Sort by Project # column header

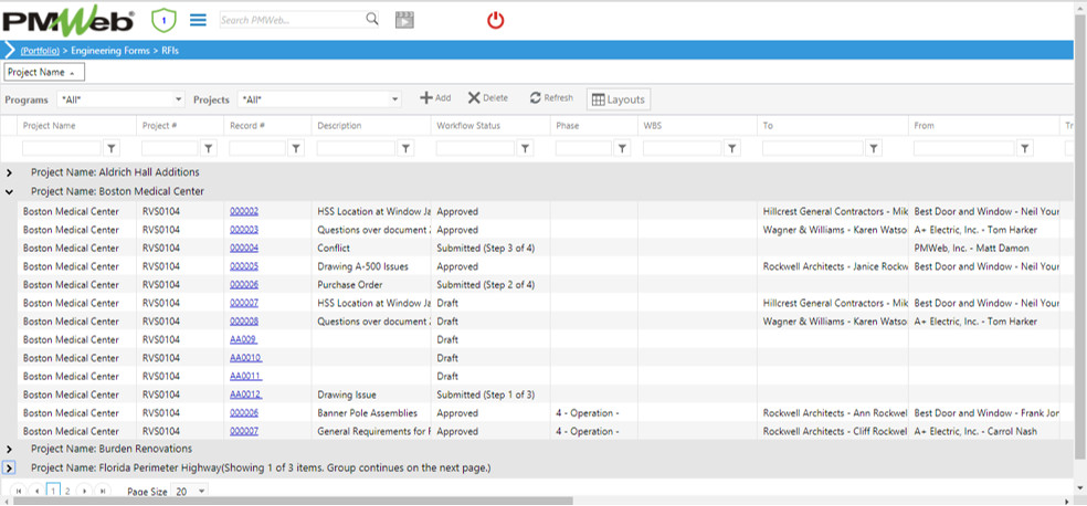pyautogui.click(x=159, y=125)
